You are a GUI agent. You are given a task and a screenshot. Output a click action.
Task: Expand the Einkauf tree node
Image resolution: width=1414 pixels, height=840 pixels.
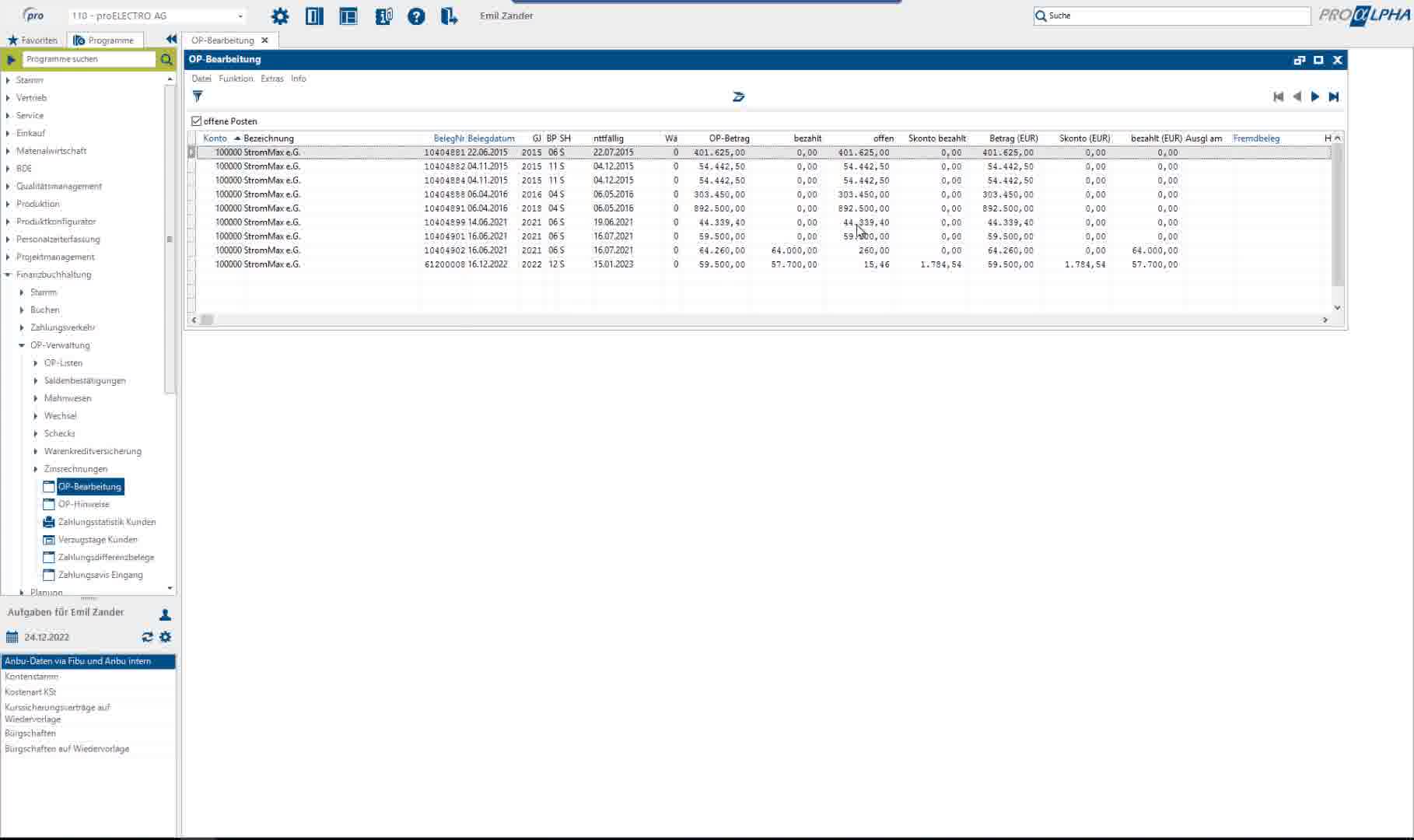[8, 133]
